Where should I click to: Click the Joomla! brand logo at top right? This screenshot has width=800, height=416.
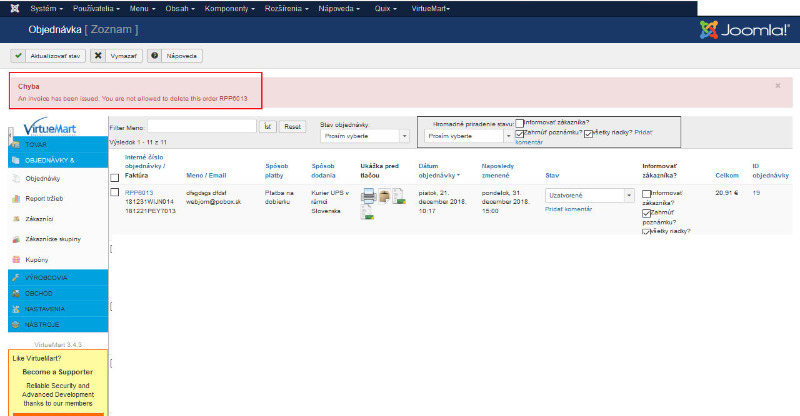(x=744, y=30)
